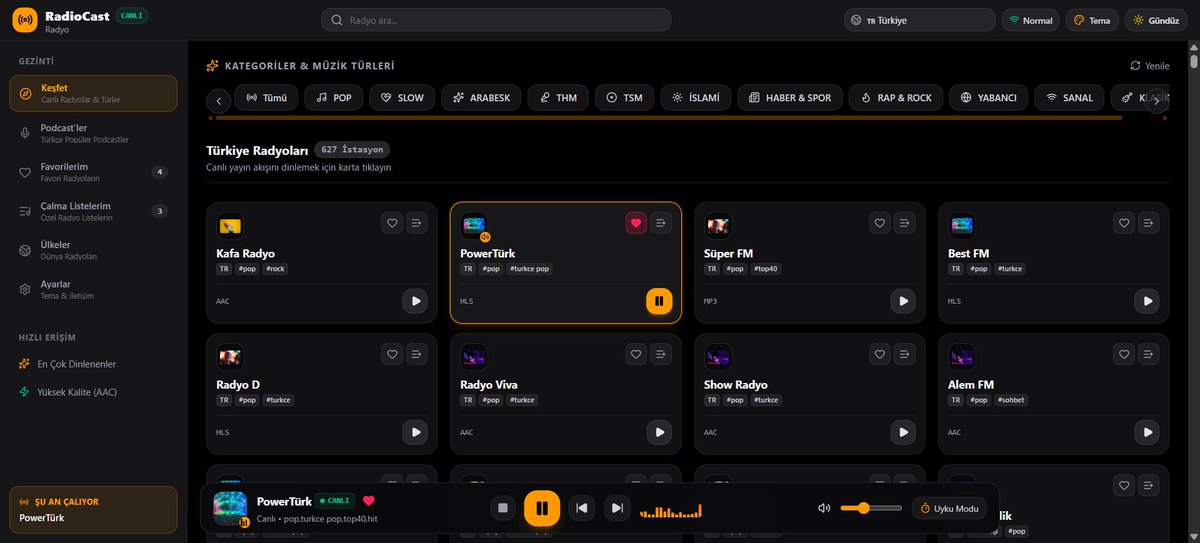Image resolution: width=1200 pixels, height=543 pixels.
Task: Open the Türkiye country selector
Action: click(920, 20)
